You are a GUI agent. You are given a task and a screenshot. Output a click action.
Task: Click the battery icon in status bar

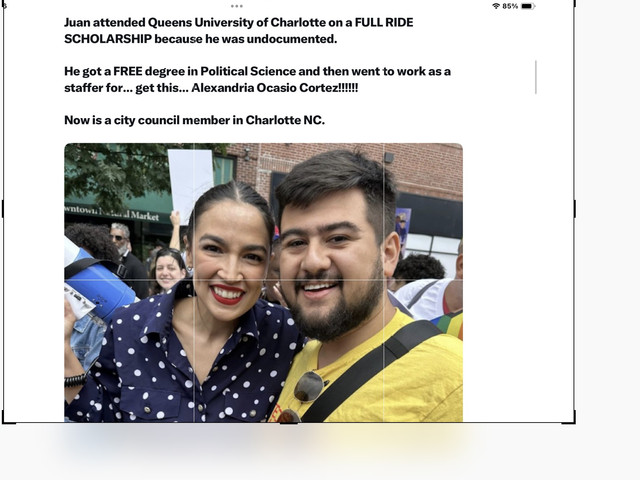(x=528, y=6)
